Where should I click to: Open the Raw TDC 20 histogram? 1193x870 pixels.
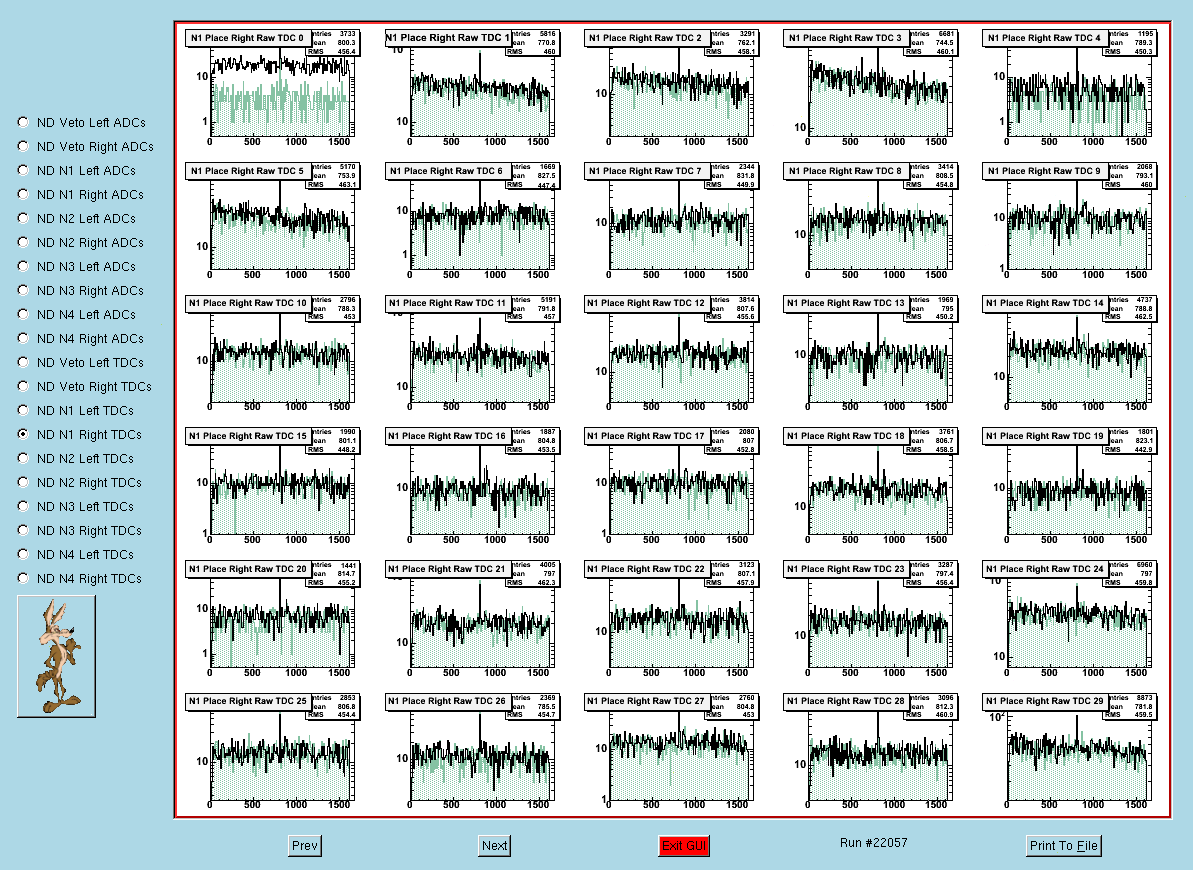click(272, 617)
